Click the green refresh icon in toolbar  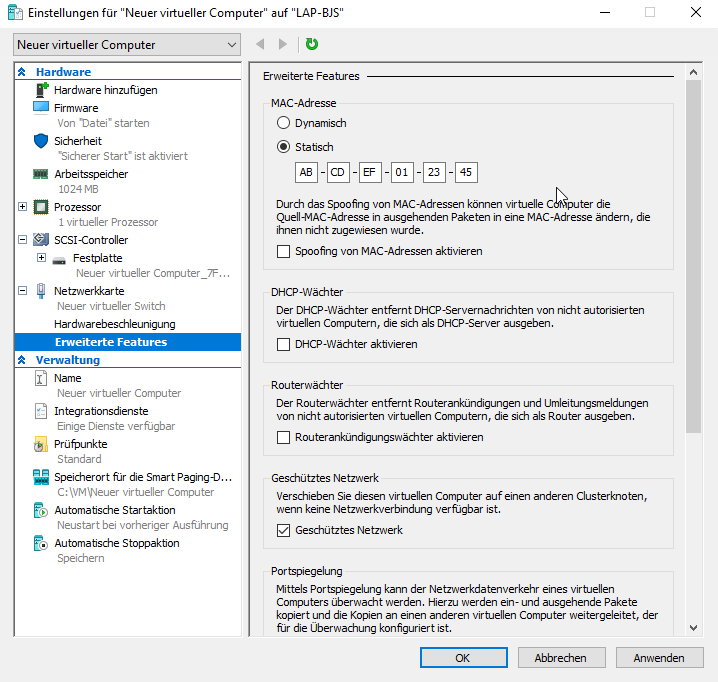tap(312, 44)
